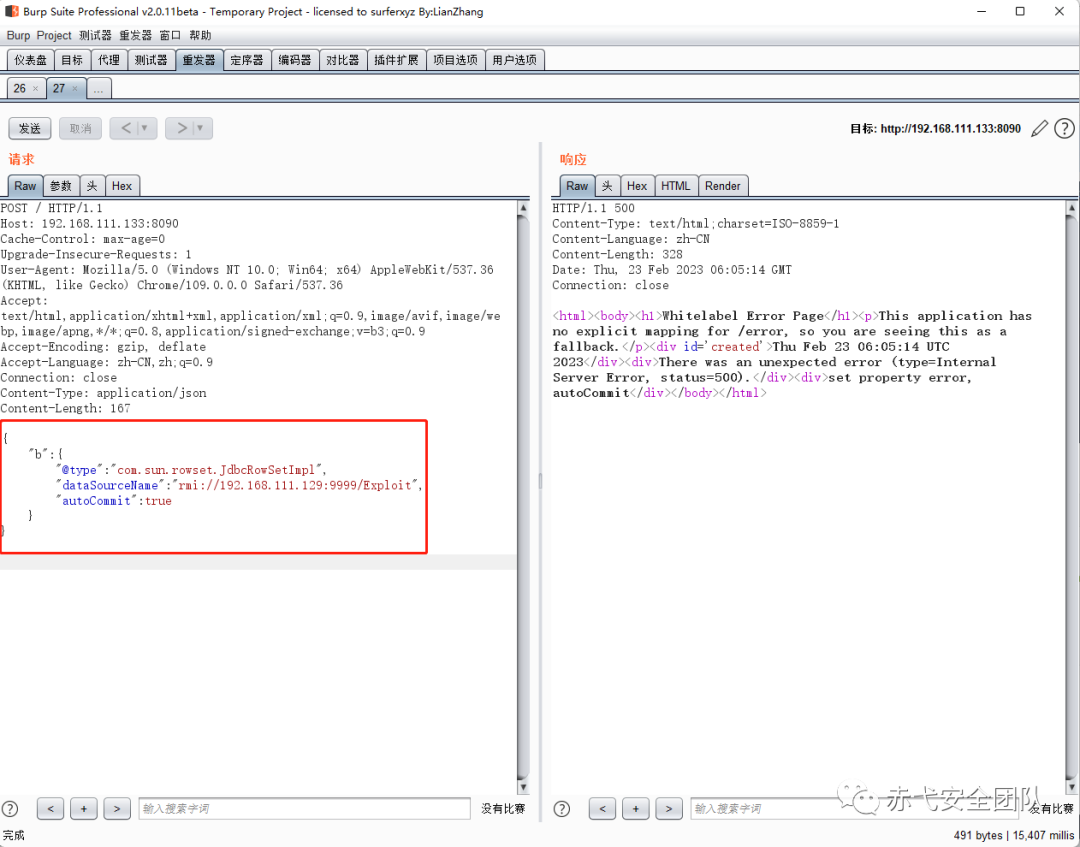The width and height of the screenshot is (1080, 847).
Task: Open the Burp menu
Action: pos(19,35)
